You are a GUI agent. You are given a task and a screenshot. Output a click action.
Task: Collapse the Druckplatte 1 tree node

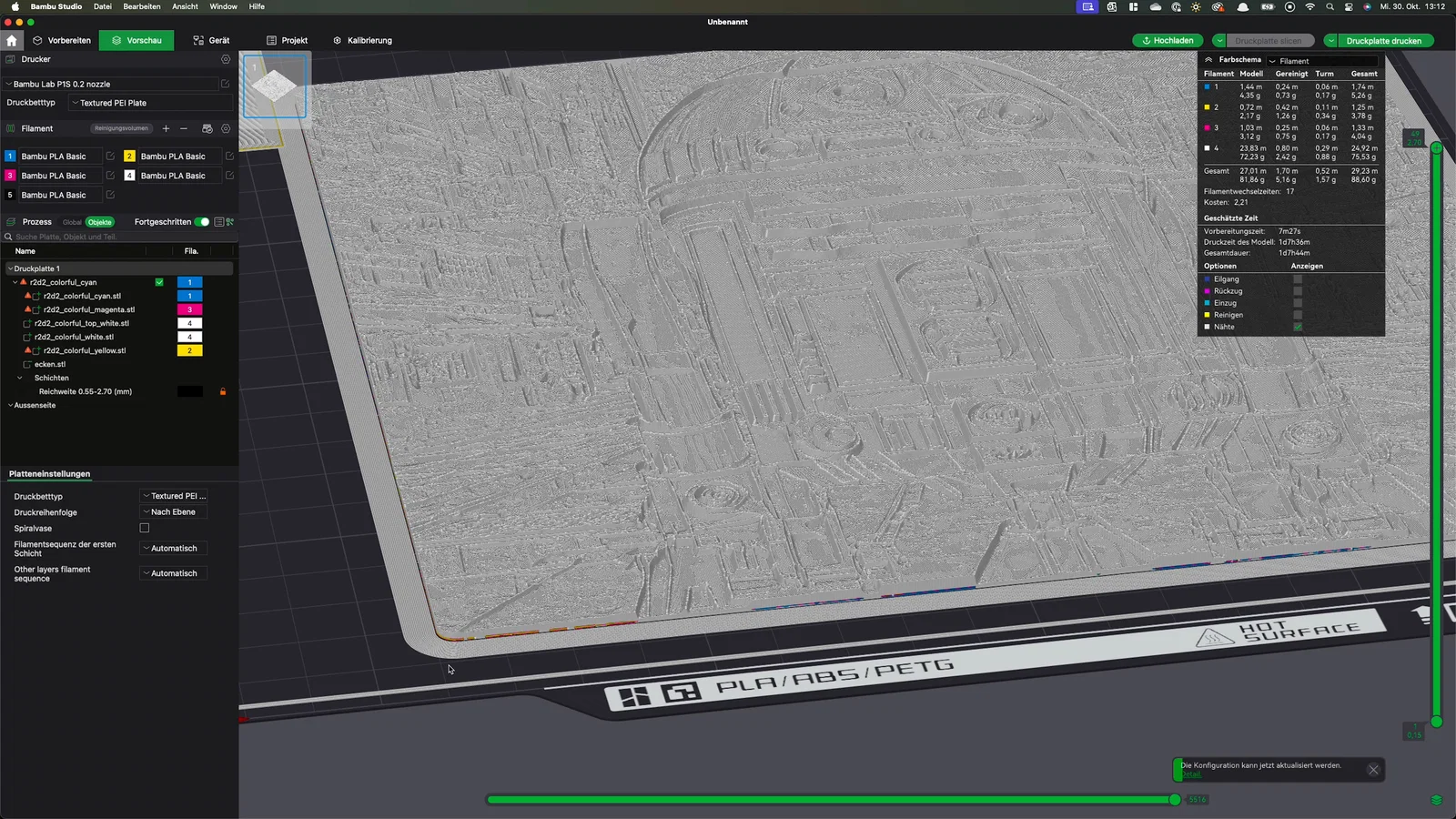[10, 268]
